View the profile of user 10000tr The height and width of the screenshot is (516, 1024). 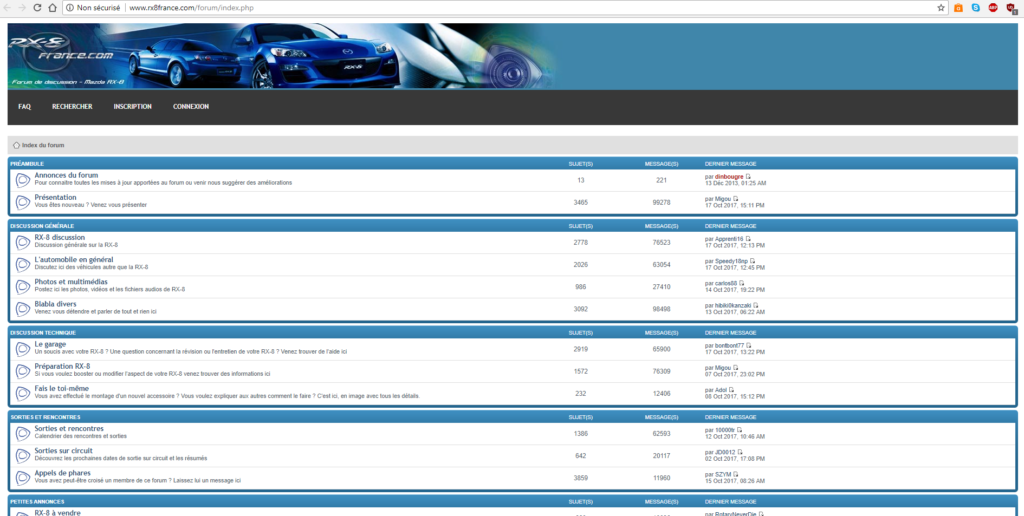click(725, 430)
